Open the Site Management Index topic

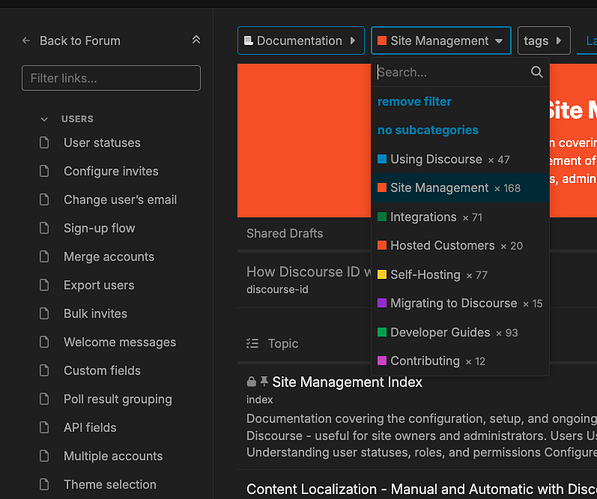(x=347, y=382)
